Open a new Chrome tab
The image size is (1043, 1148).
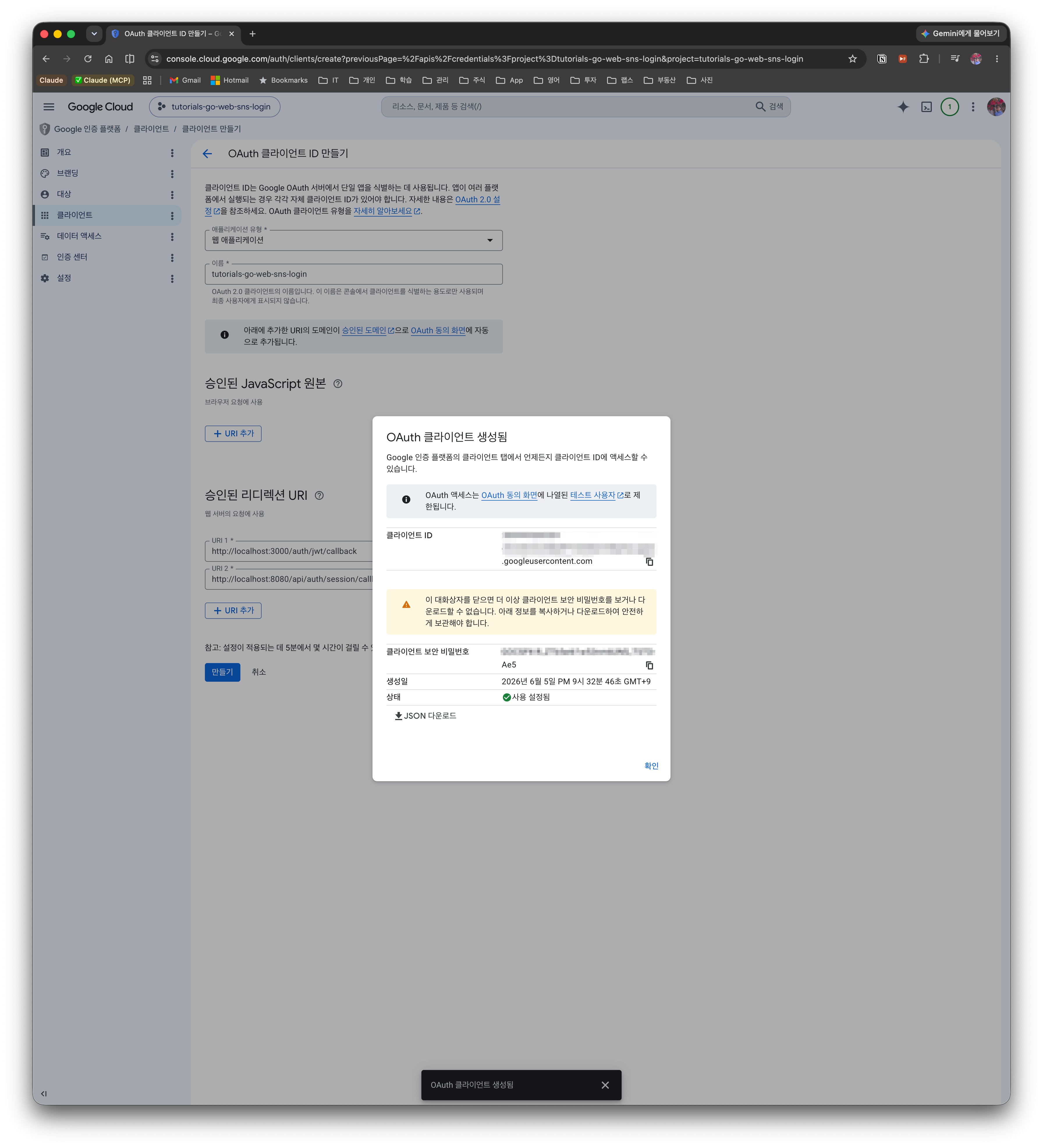point(253,34)
